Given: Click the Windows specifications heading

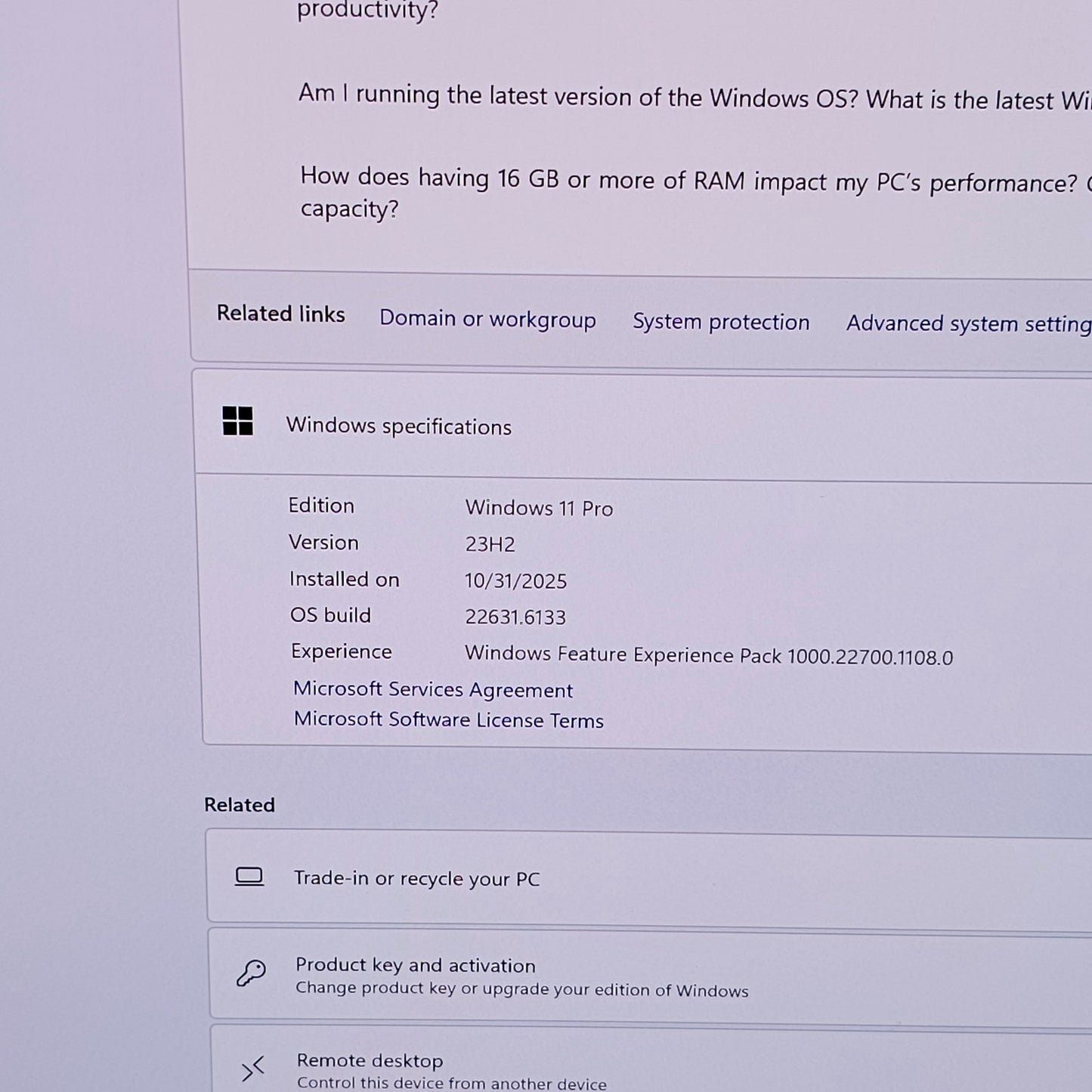Looking at the screenshot, I should tap(400, 426).
